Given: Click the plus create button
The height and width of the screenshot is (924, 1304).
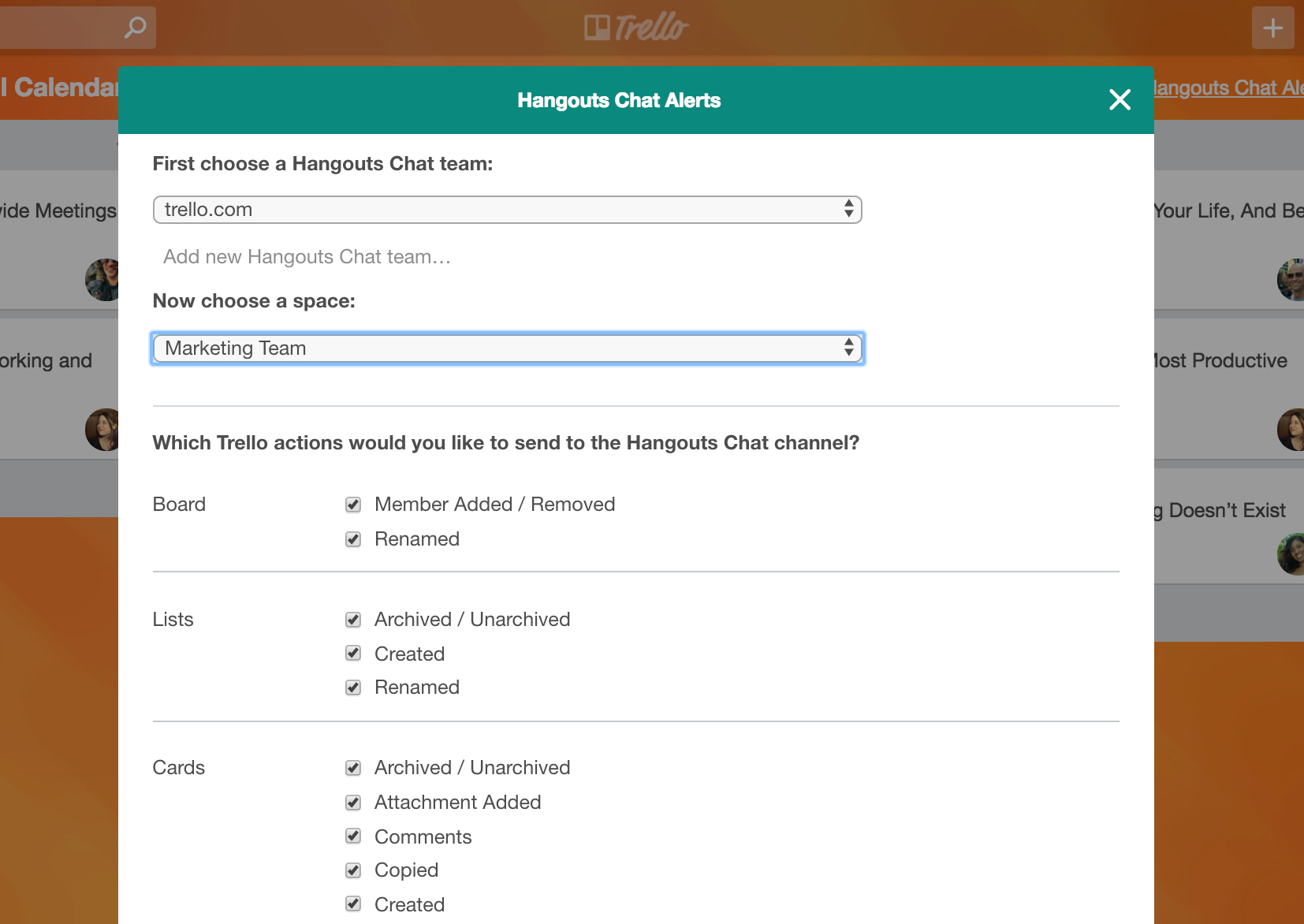Looking at the screenshot, I should coord(1272,28).
